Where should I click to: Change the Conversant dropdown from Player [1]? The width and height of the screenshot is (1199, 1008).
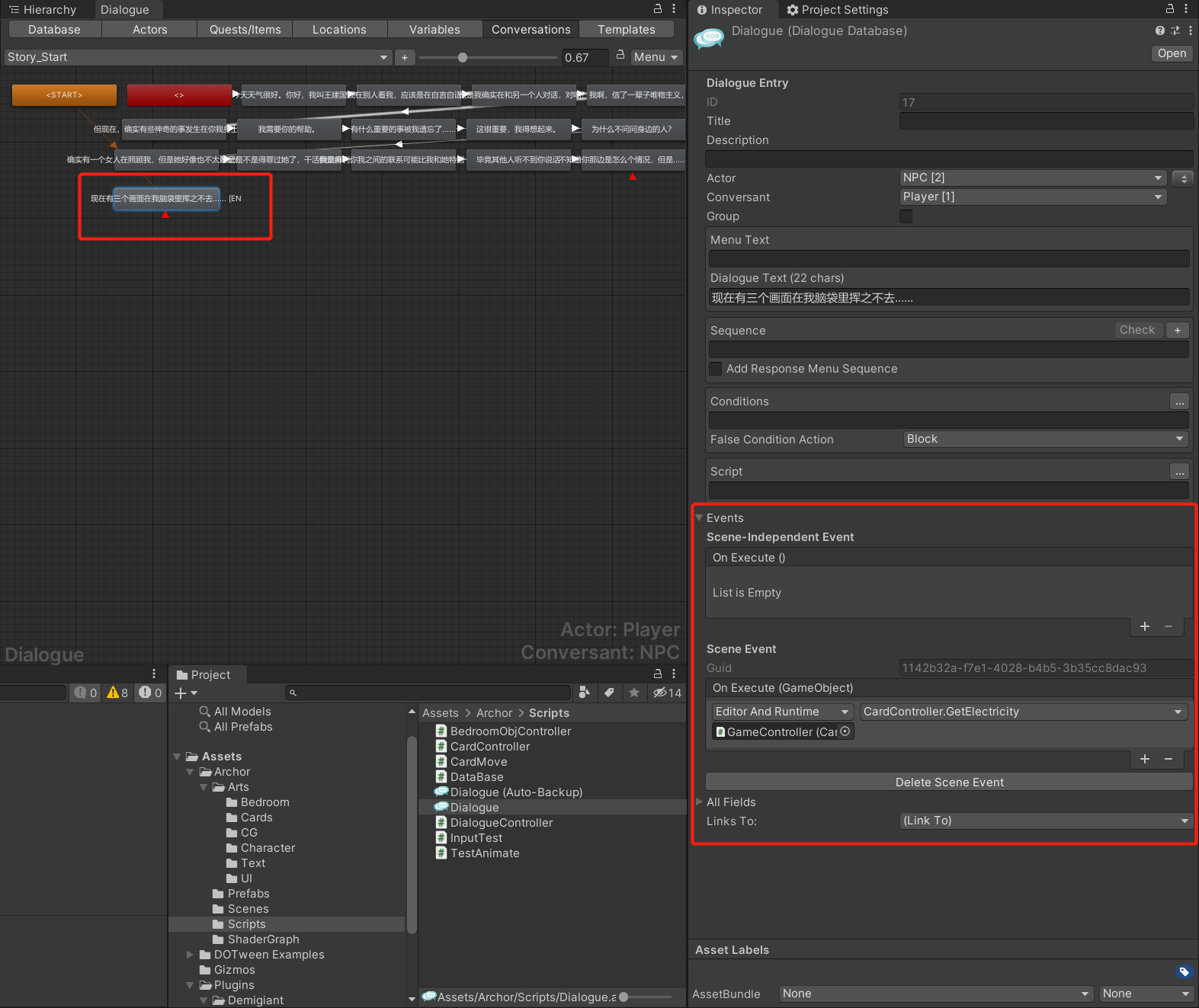pyautogui.click(x=1033, y=197)
